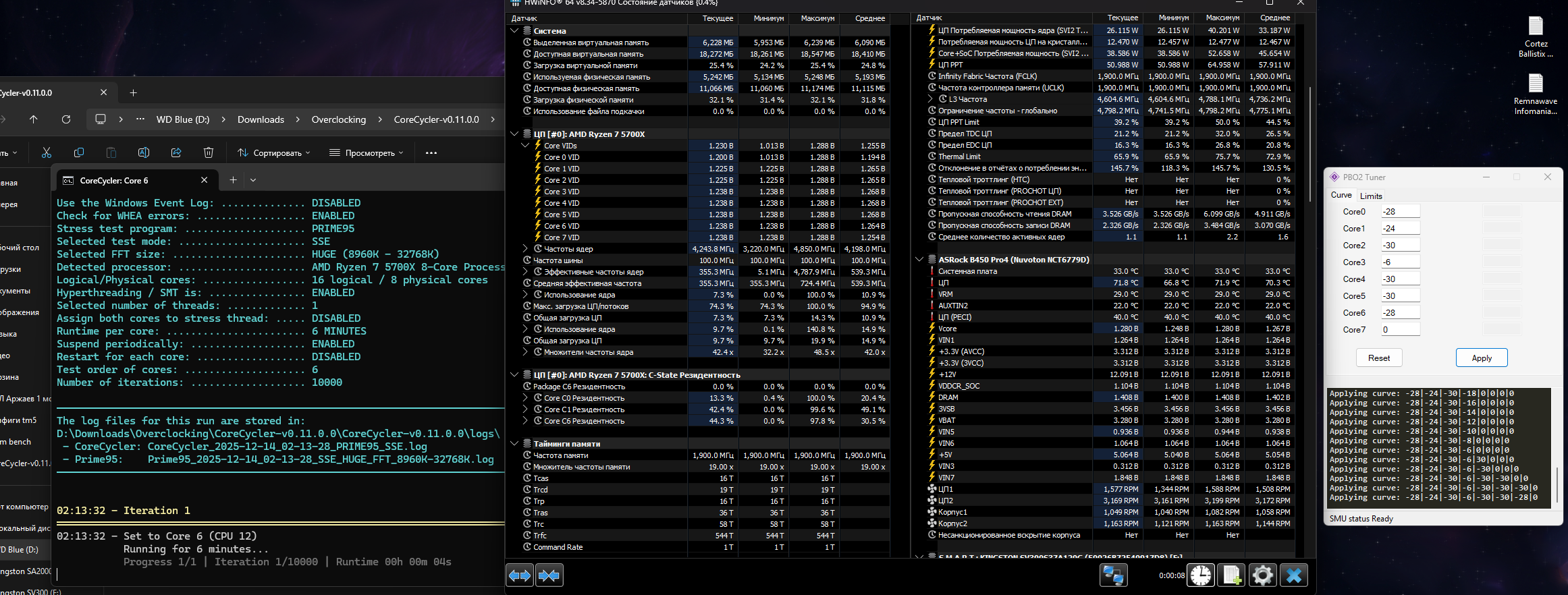The image size is (1568, 595).
Task: Collapse the Тайминги памяти group
Action: click(514, 444)
